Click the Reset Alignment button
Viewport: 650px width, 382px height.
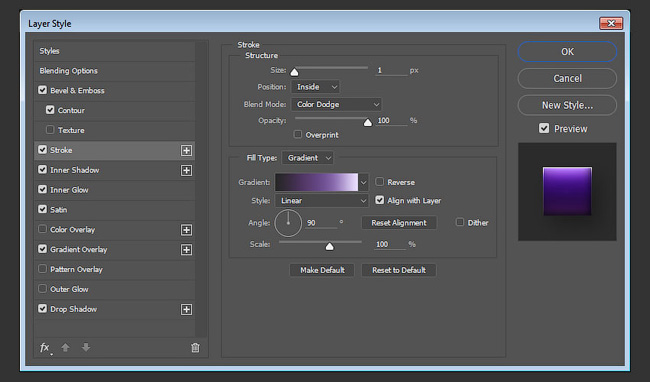click(x=399, y=223)
